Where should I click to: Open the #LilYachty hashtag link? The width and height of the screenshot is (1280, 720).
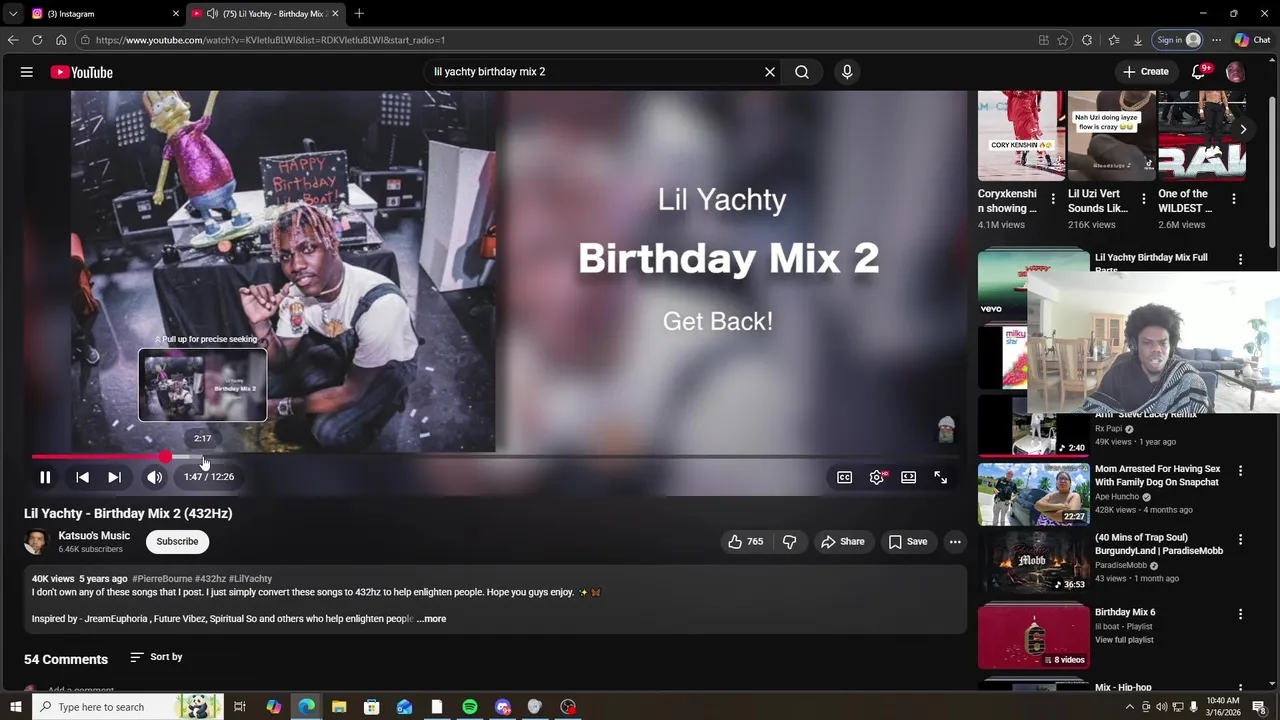coord(250,579)
